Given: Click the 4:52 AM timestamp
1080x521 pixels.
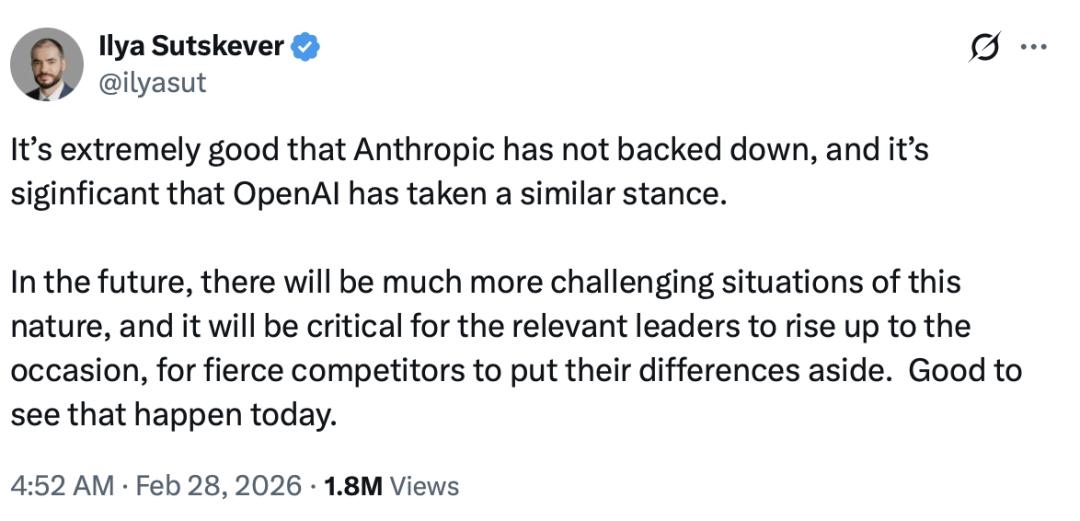Looking at the screenshot, I should click(x=62, y=486).
